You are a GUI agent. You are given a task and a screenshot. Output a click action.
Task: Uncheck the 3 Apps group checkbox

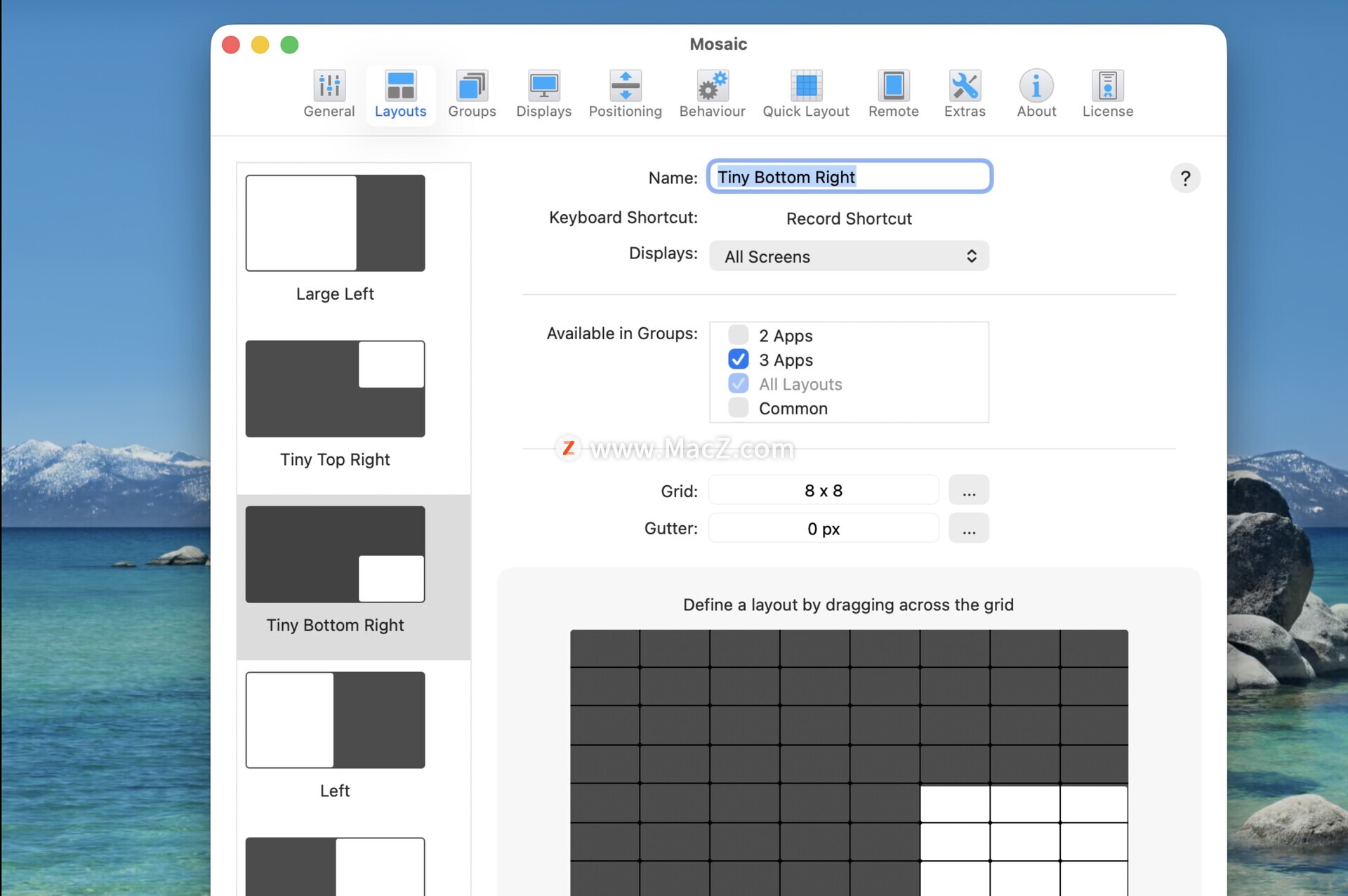point(738,360)
